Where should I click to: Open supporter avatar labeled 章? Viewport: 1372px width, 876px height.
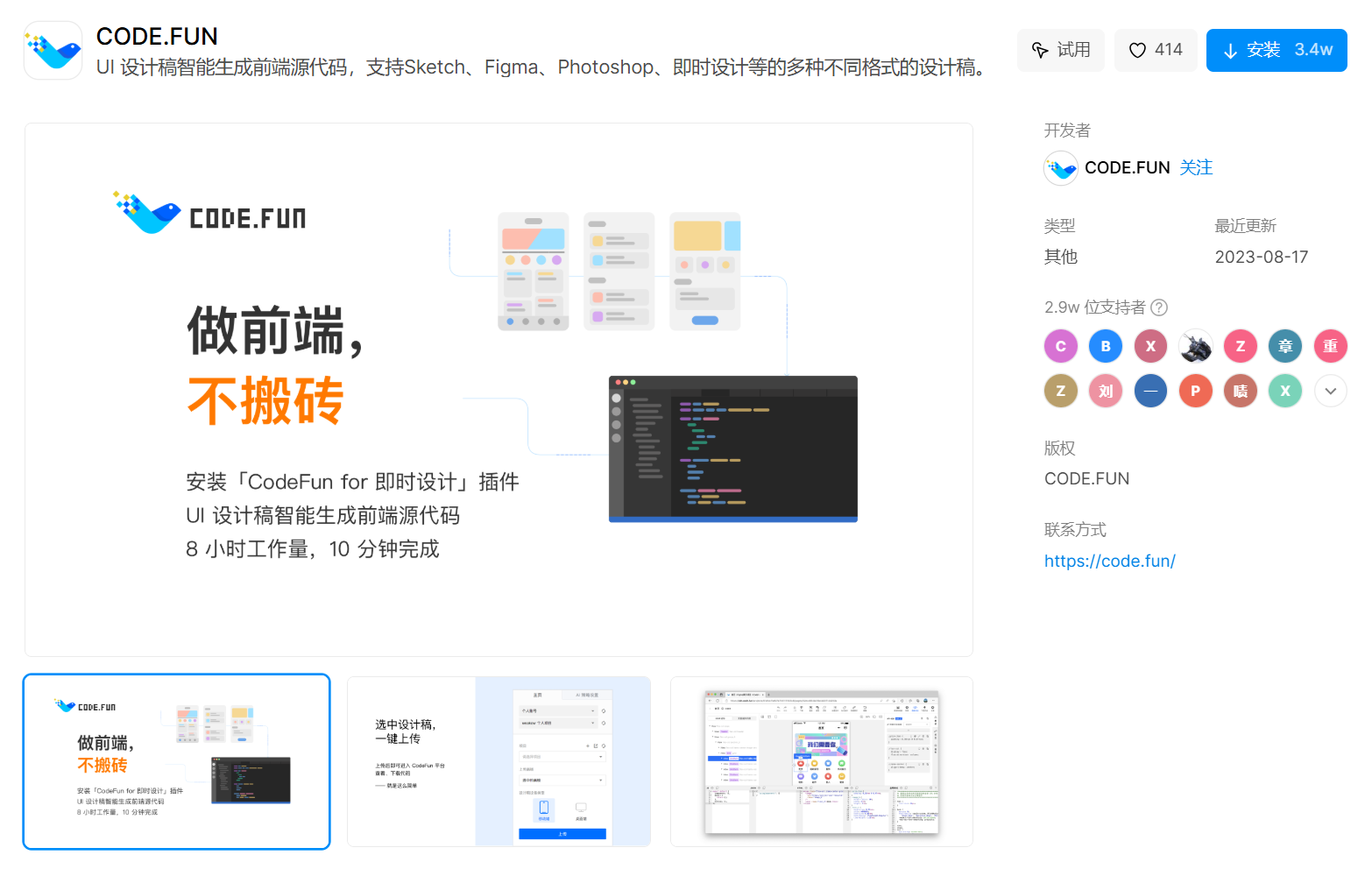click(x=1285, y=346)
